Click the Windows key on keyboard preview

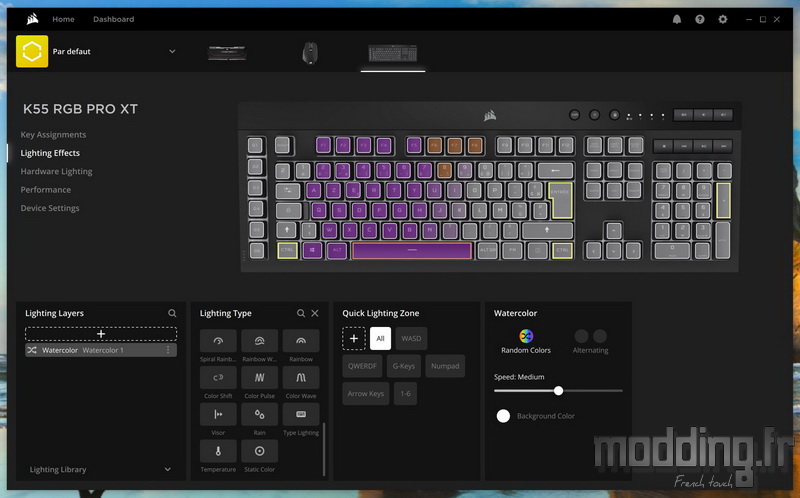pyautogui.click(x=312, y=251)
